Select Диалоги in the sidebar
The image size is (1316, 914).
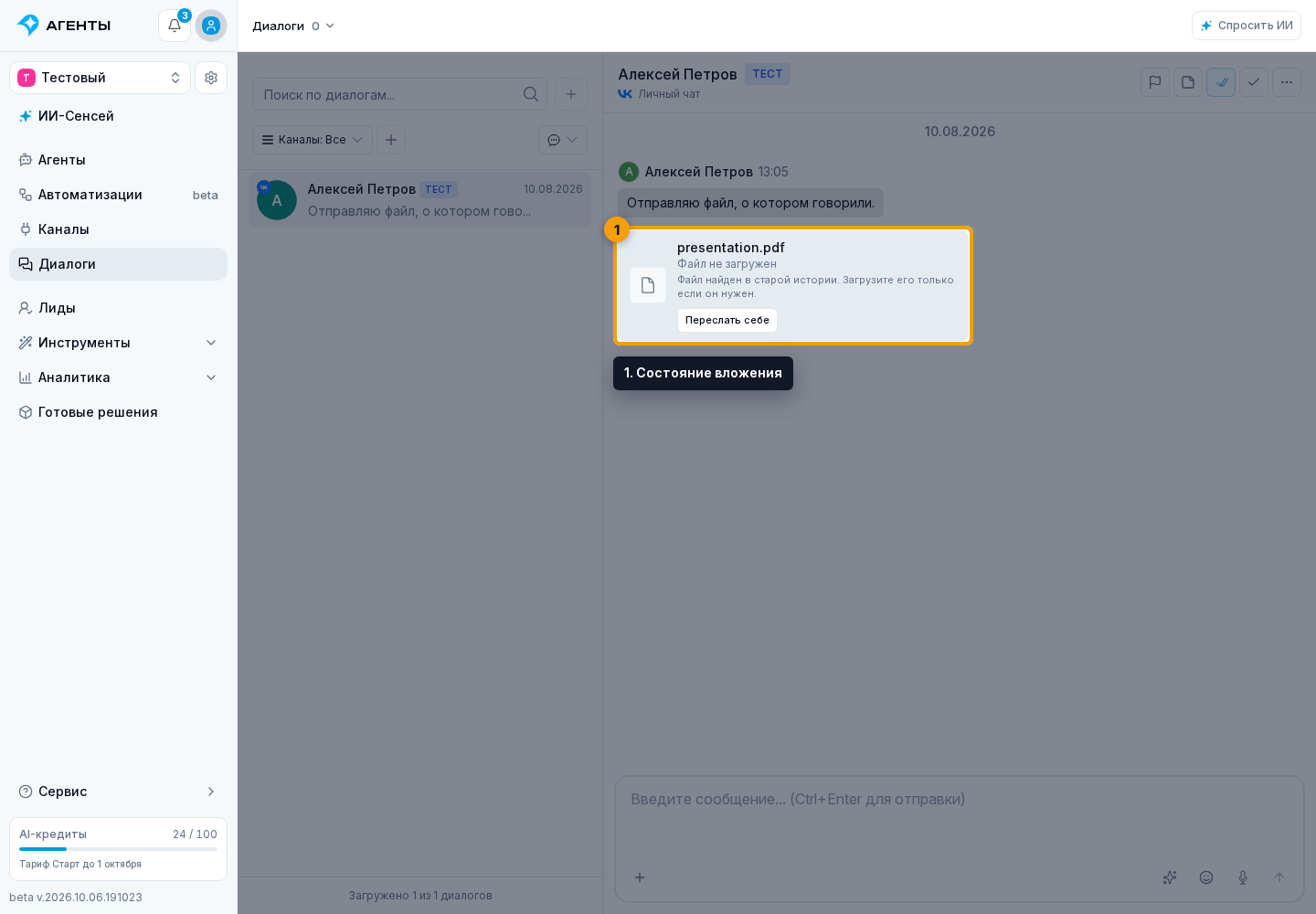pyautogui.click(x=118, y=264)
